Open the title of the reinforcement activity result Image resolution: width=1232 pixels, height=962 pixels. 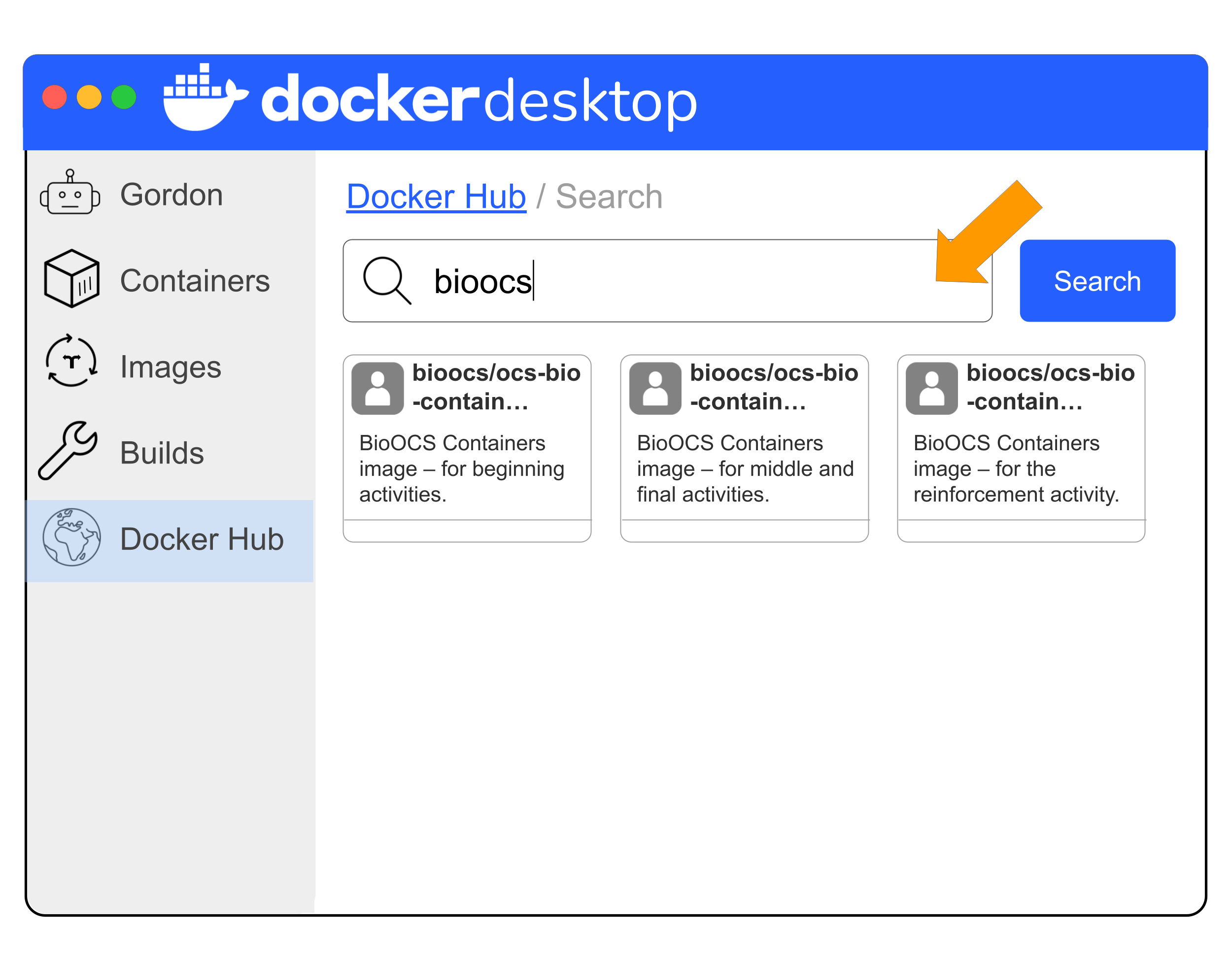[x=1050, y=387]
